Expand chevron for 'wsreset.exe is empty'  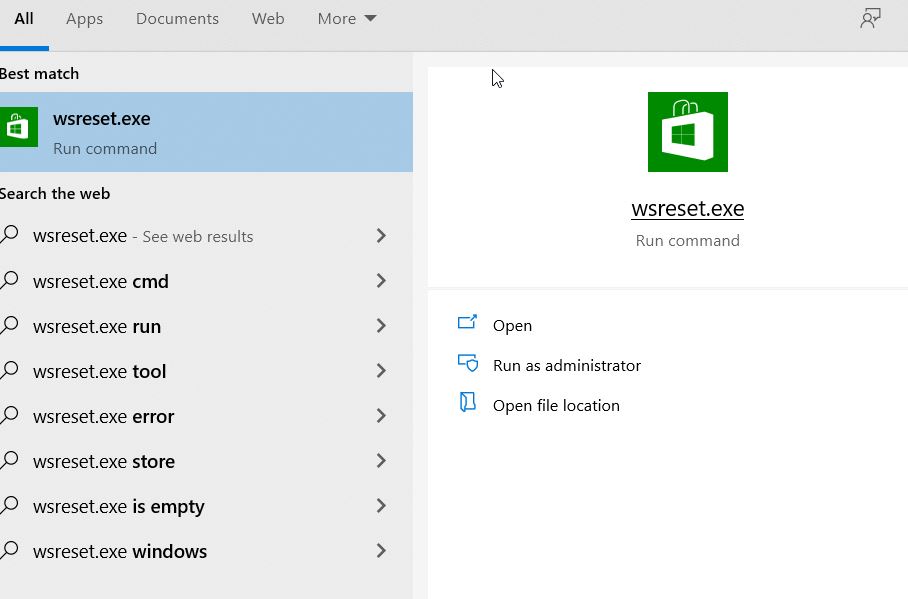[x=381, y=506]
